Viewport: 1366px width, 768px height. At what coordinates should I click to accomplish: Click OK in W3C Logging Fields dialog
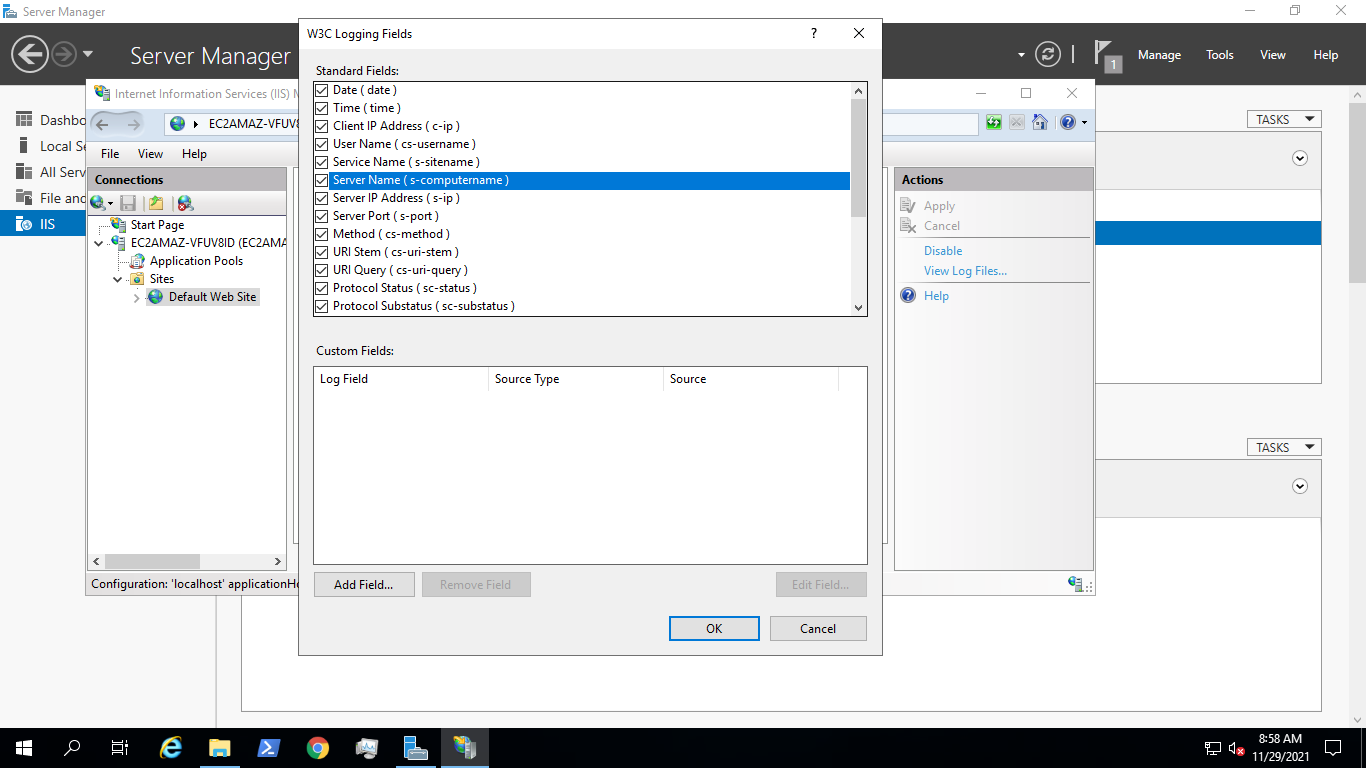714,629
